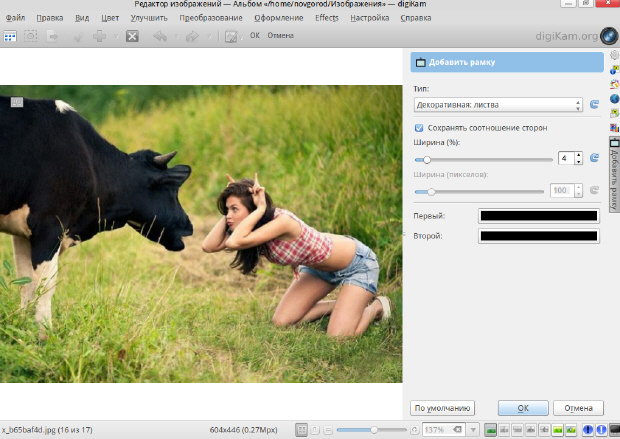Image resolution: width=620 pixels, height=439 pixels.
Task: Click the grey plus cross toolbar icon
Action: pos(99,36)
